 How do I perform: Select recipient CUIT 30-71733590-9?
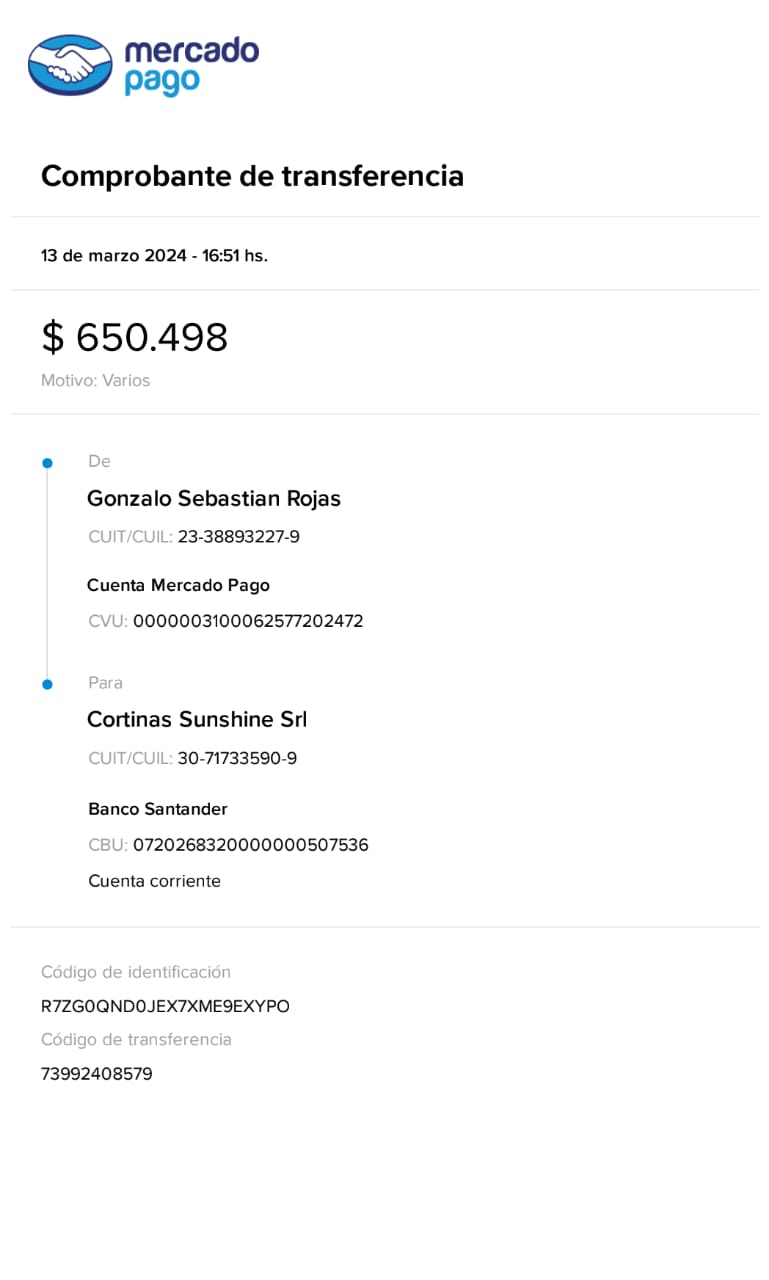tap(237, 758)
